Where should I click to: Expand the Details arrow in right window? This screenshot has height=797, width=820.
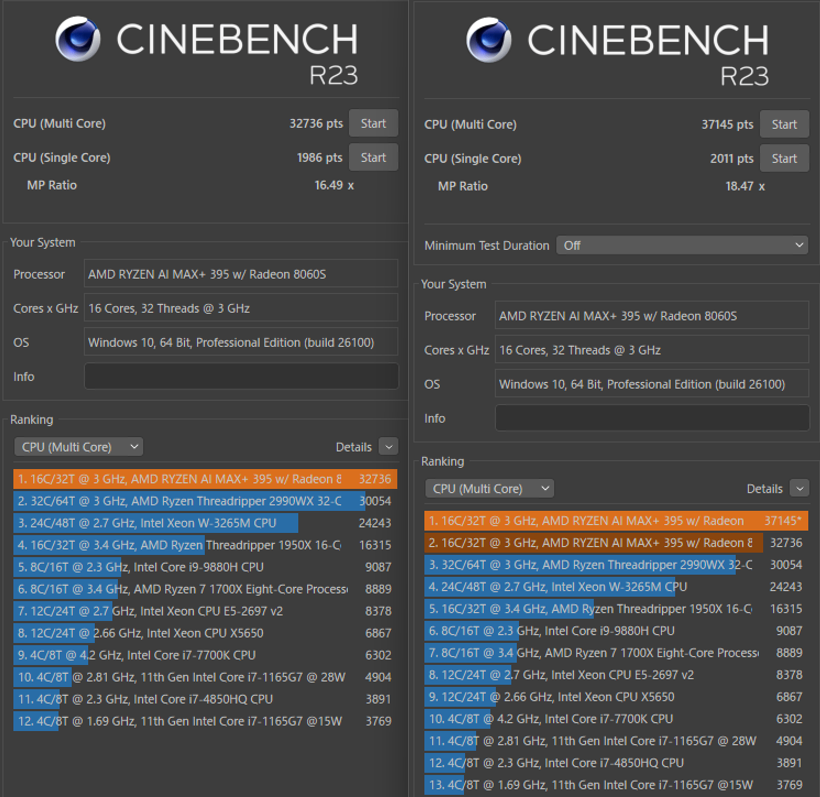[800, 488]
